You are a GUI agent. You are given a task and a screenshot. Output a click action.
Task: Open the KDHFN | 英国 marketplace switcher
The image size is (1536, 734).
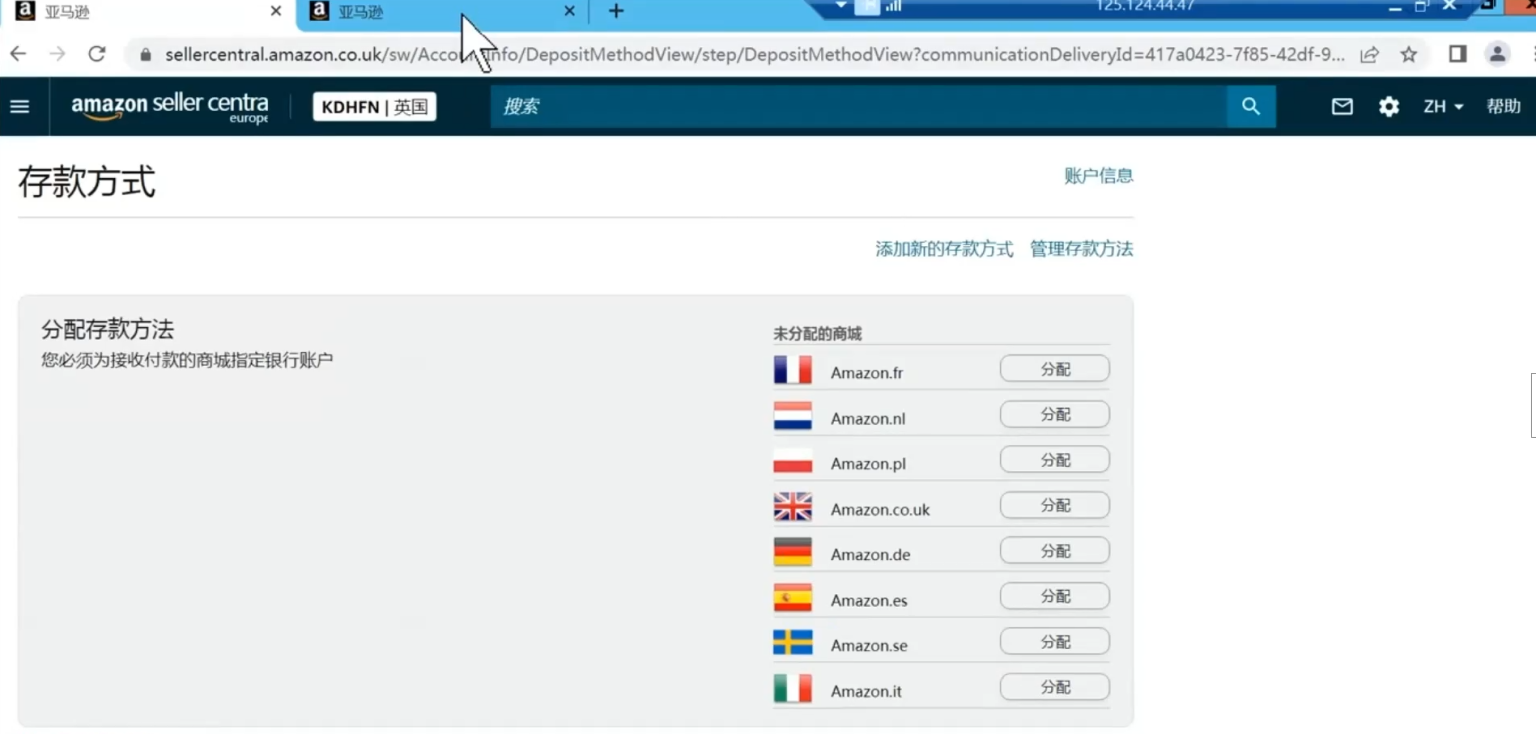click(374, 107)
